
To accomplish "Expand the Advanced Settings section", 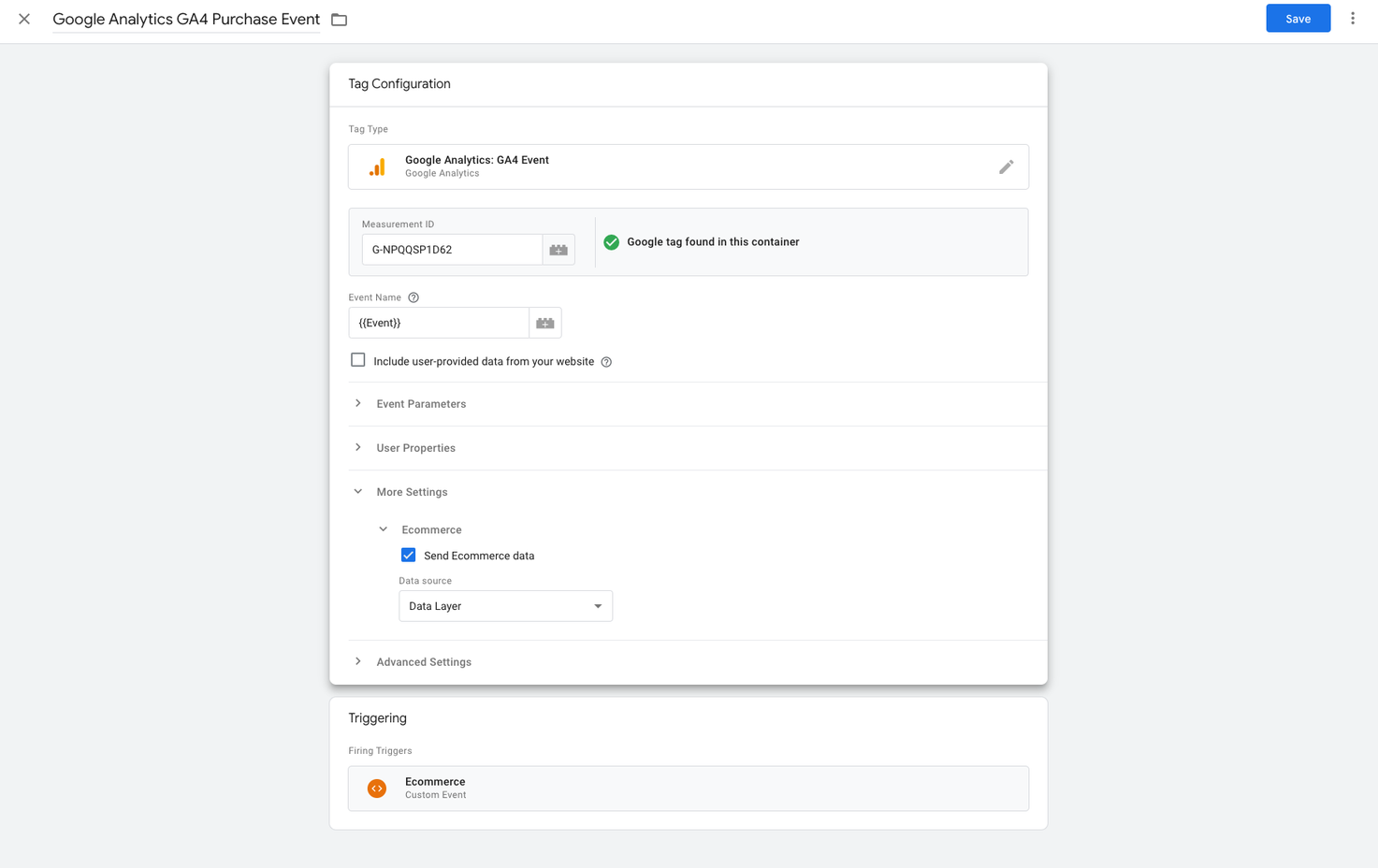I will pos(688,662).
